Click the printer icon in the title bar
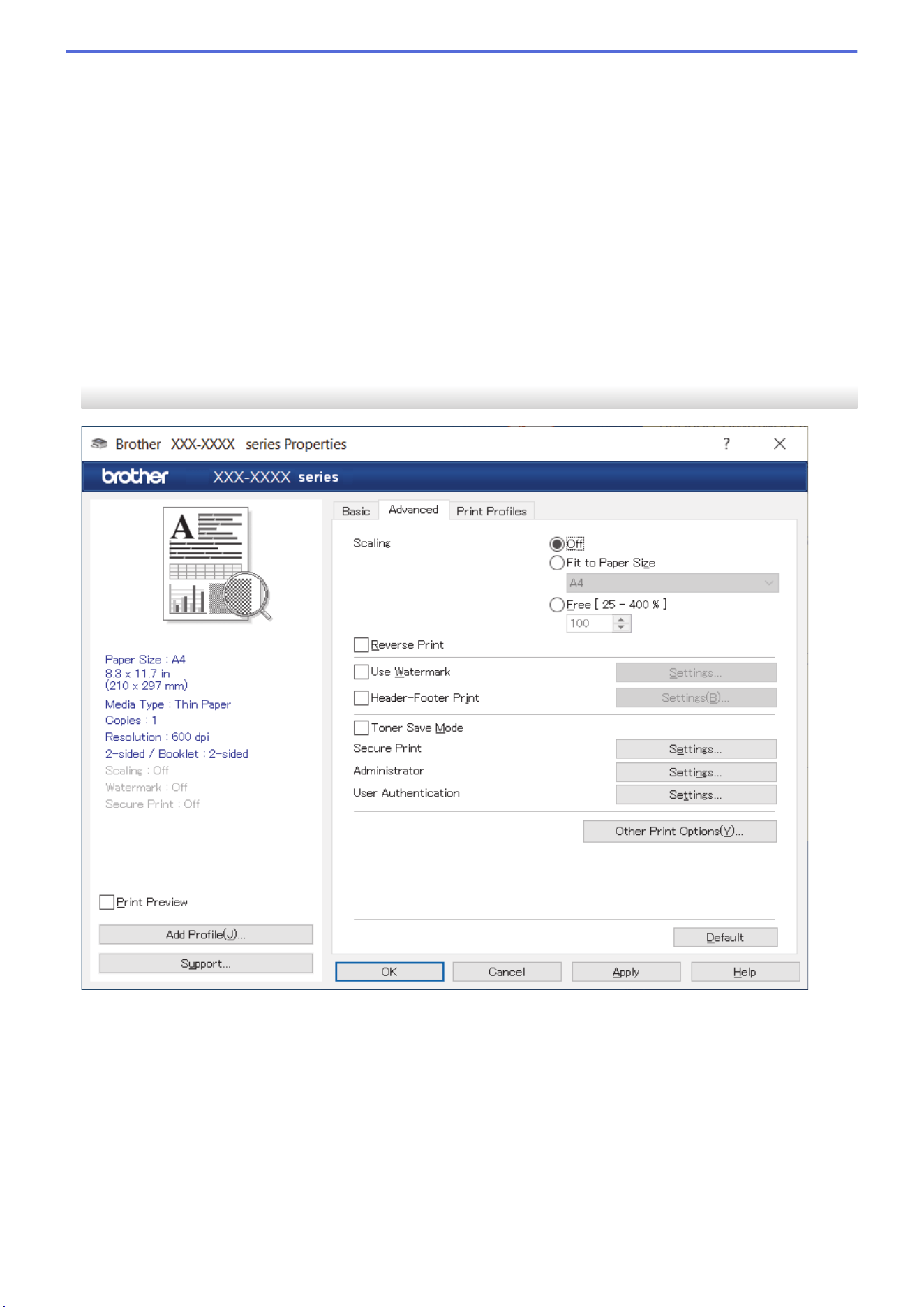924x1307 pixels. point(99,444)
